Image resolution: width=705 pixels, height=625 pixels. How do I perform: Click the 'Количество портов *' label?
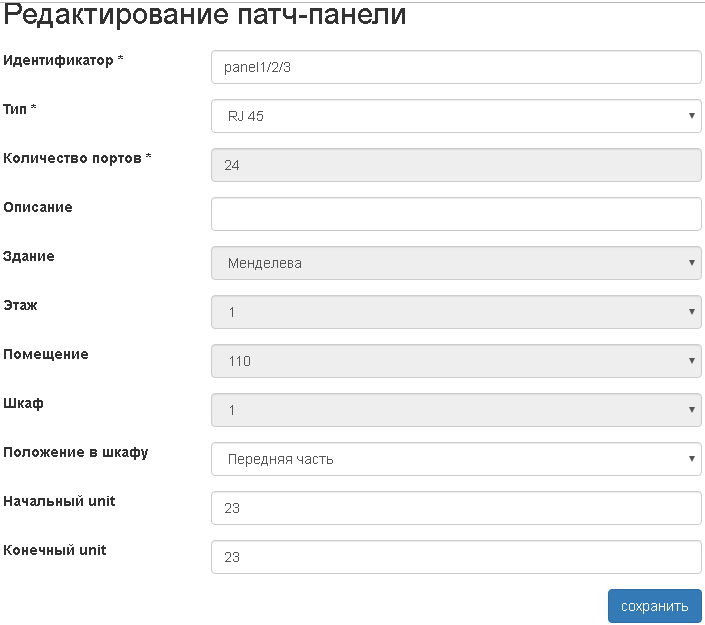[77, 158]
